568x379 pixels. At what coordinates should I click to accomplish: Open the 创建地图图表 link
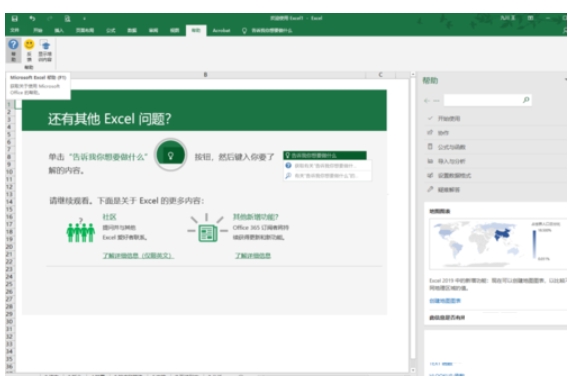(445, 301)
